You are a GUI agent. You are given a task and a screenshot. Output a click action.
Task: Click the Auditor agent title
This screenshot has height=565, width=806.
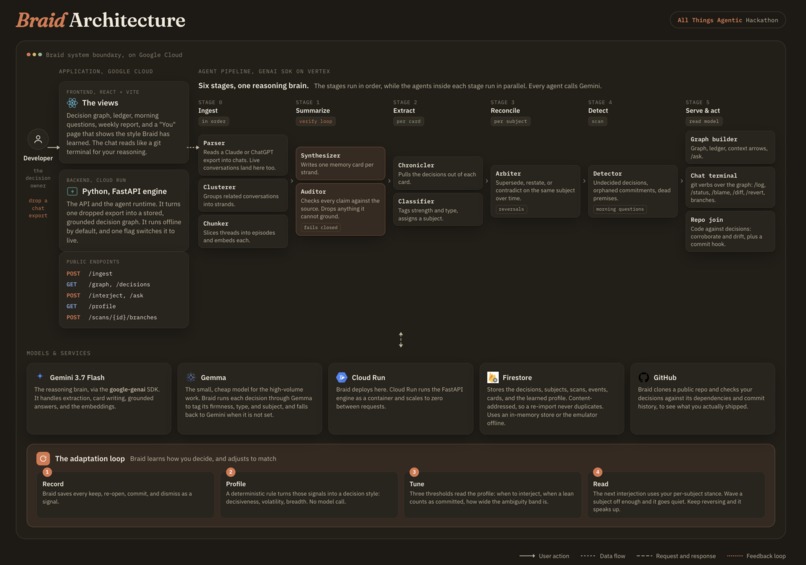click(313, 191)
